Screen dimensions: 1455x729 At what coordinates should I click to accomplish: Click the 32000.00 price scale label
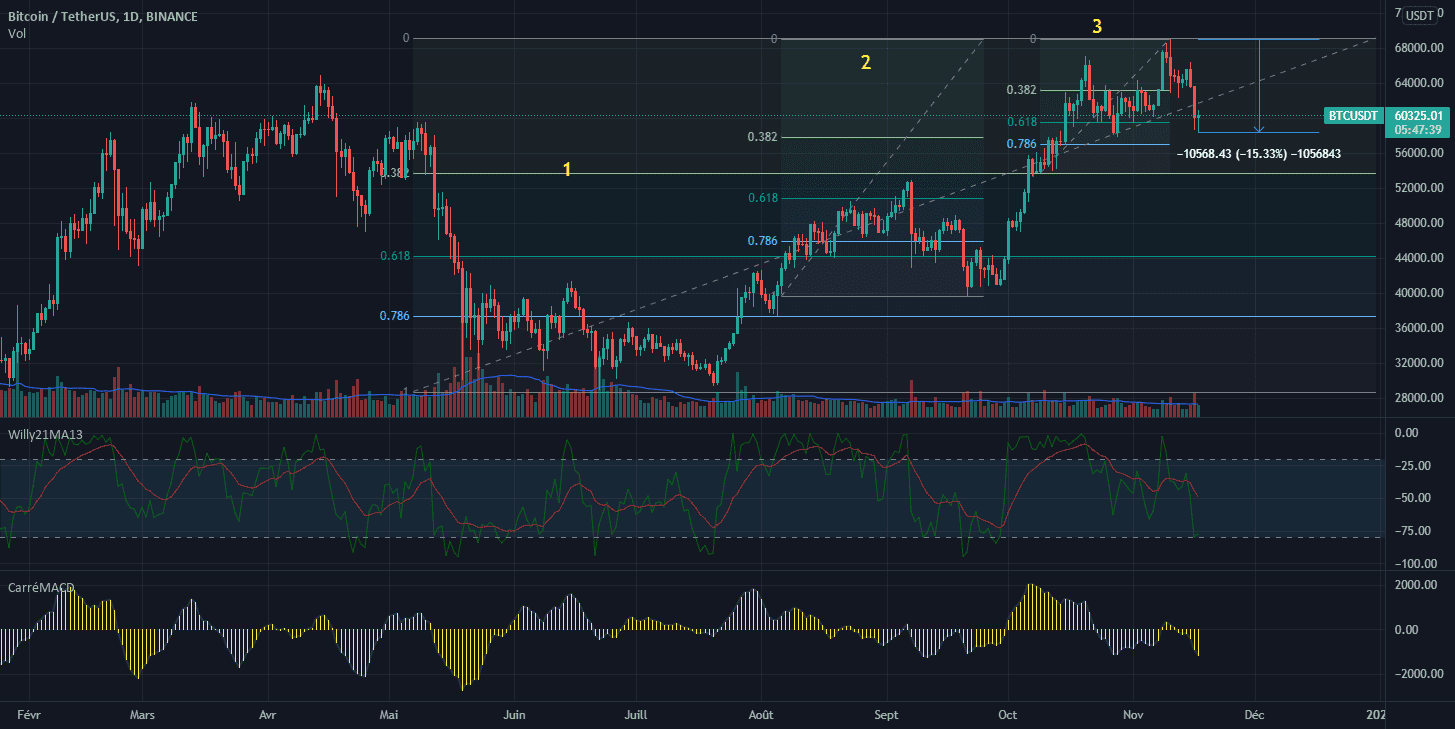tap(1419, 363)
